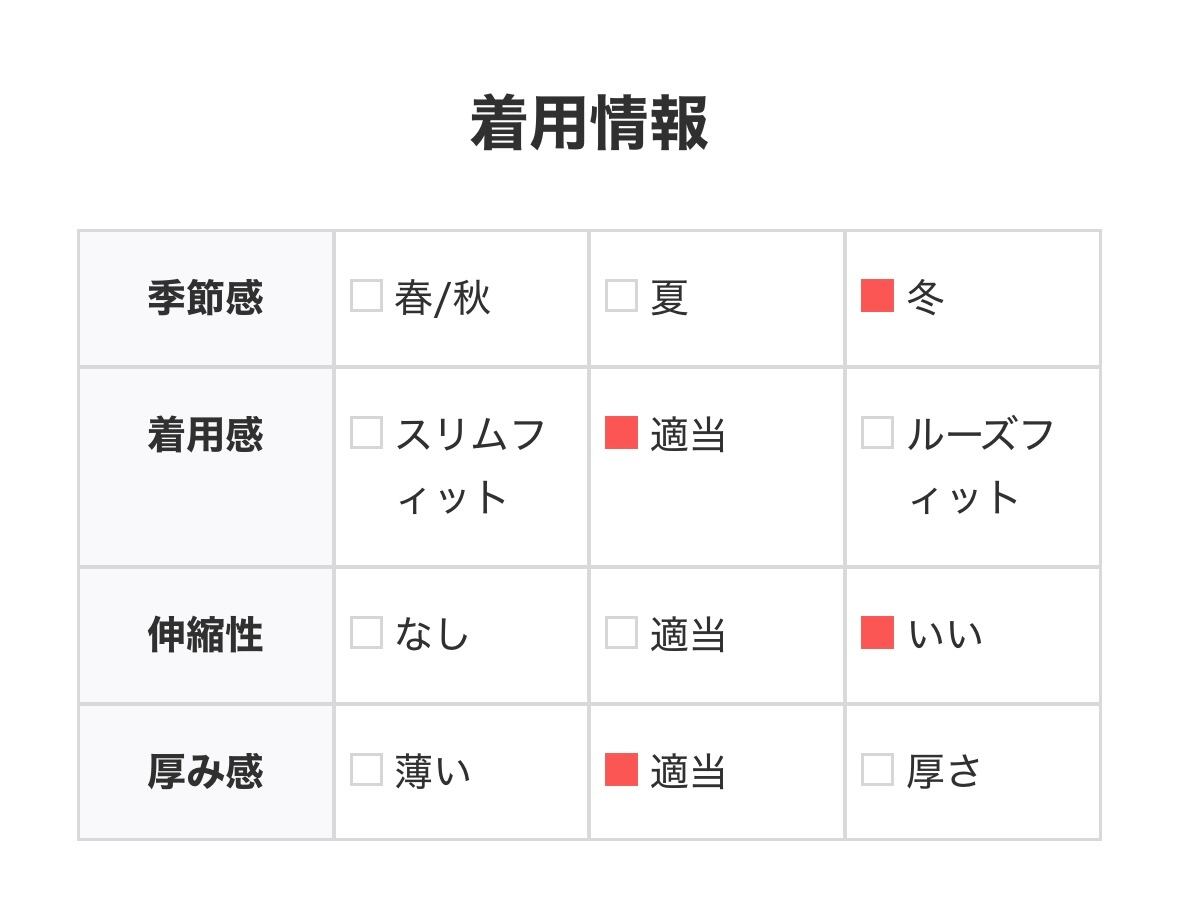This screenshot has width=1179, height=906.
Task: Check the なし stretch checkbox
Action: (x=366, y=633)
